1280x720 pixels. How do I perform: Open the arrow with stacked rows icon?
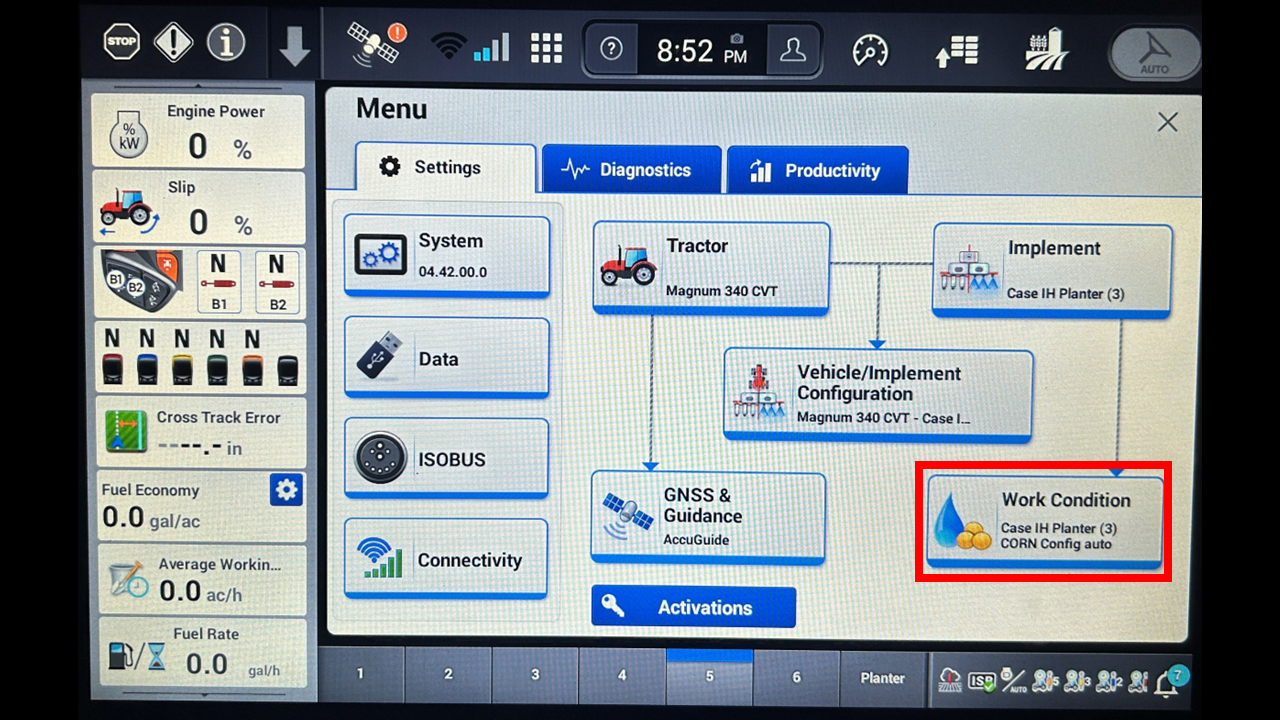pyautogui.click(x=956, y=50)
